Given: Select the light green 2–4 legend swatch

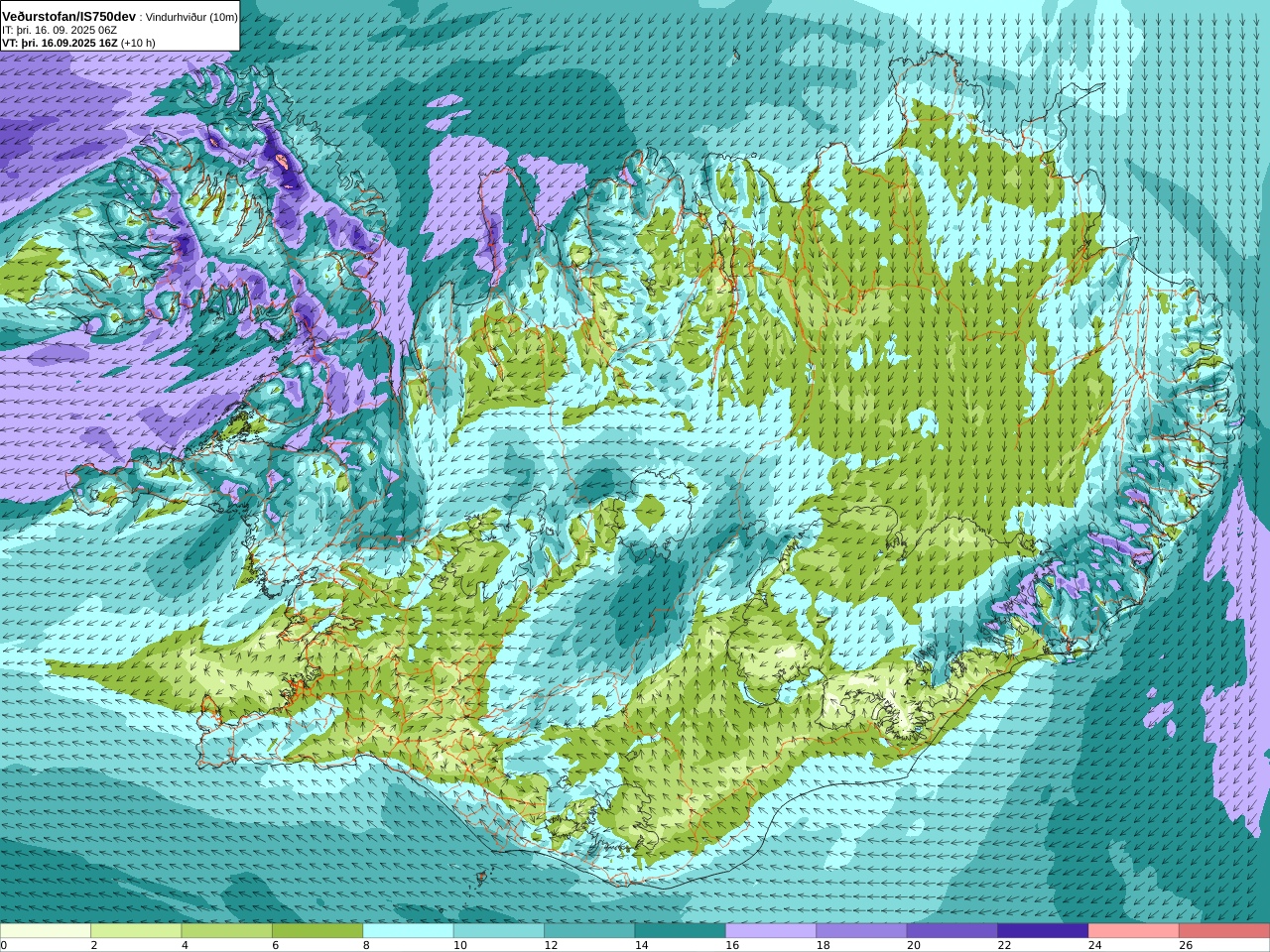Looking at the screenshot, I should pyautogui.click(x=136, y=931).
